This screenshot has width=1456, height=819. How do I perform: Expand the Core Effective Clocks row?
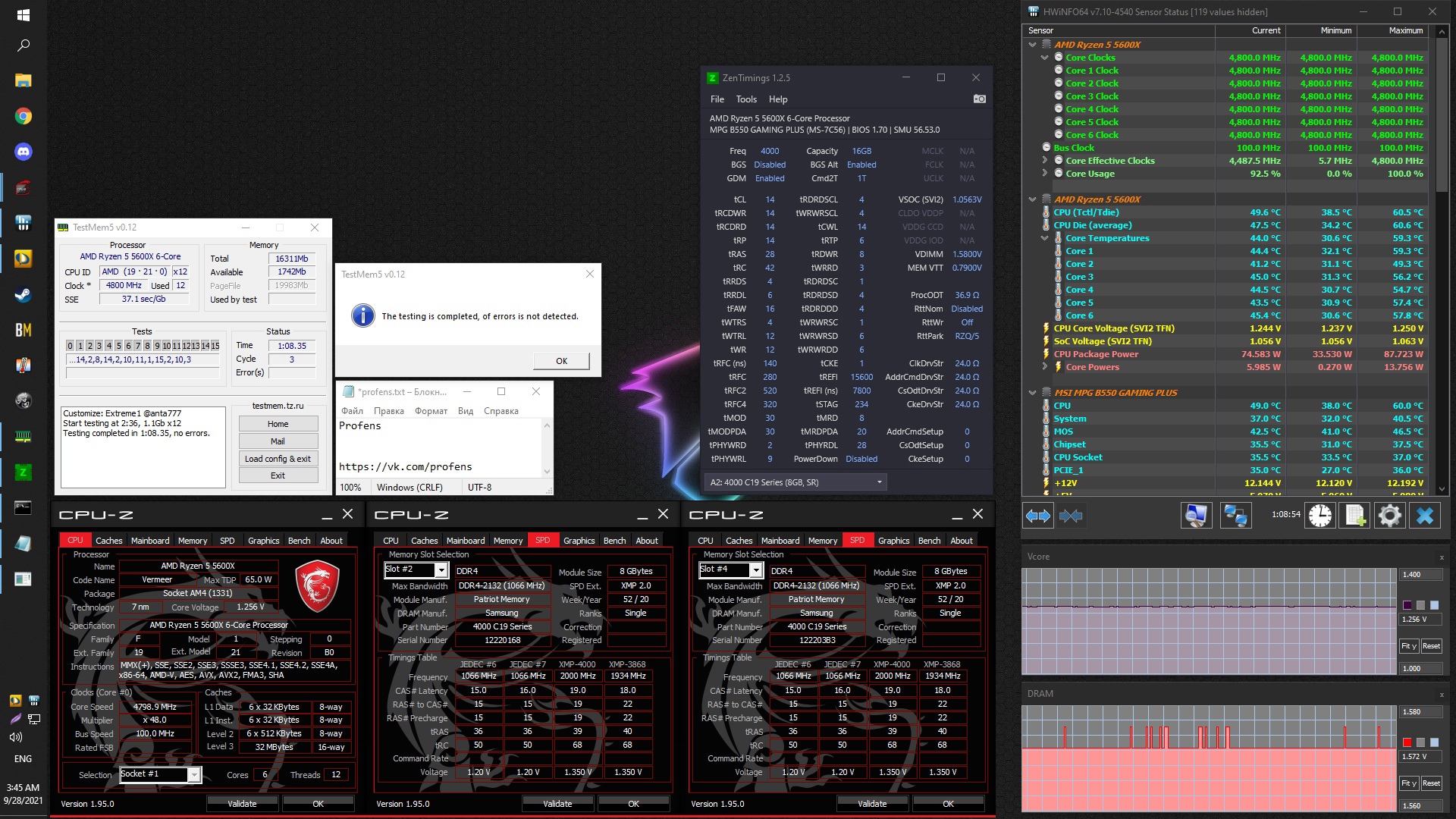1044,161
